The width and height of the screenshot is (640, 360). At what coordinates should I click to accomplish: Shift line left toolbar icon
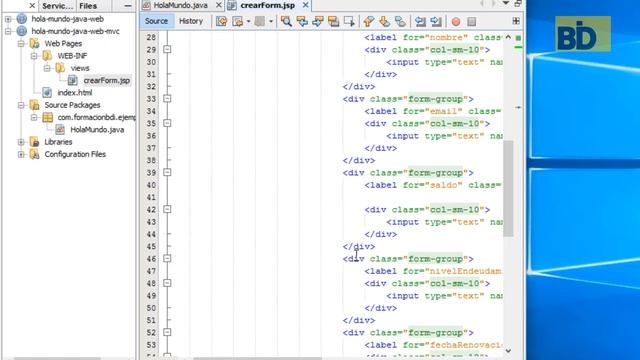click(x=420, y=21)
